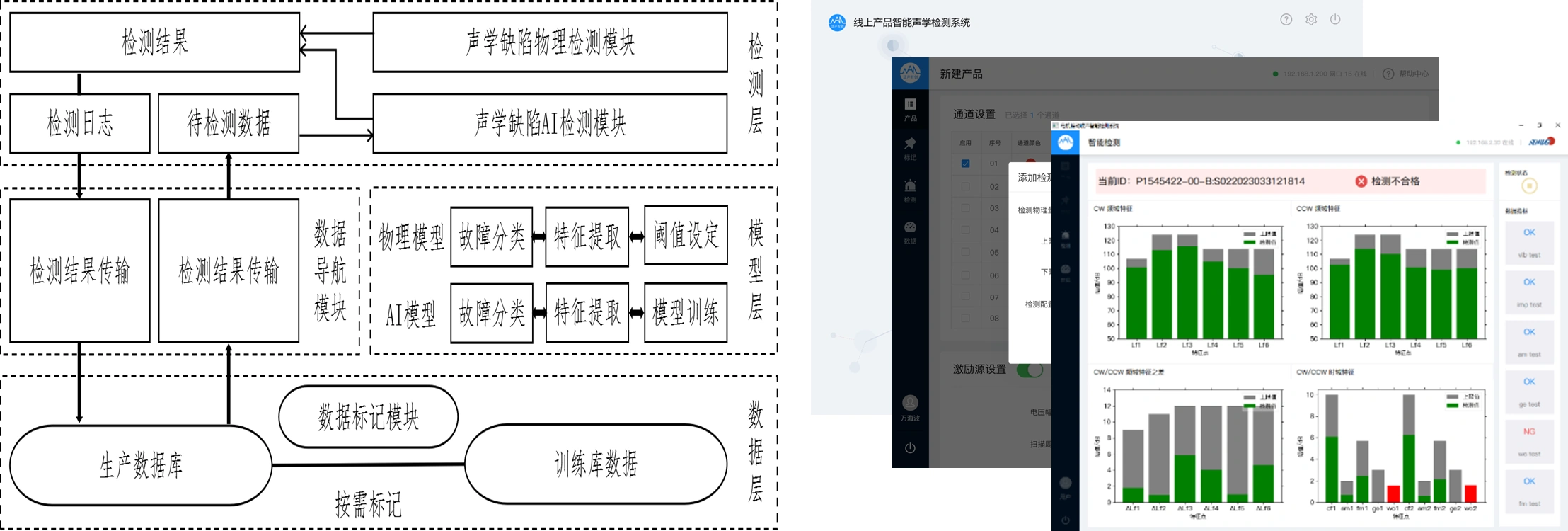Click the 启用 column header
The width and height of the screenshot is (1568, 531).
tap(965, 143)
